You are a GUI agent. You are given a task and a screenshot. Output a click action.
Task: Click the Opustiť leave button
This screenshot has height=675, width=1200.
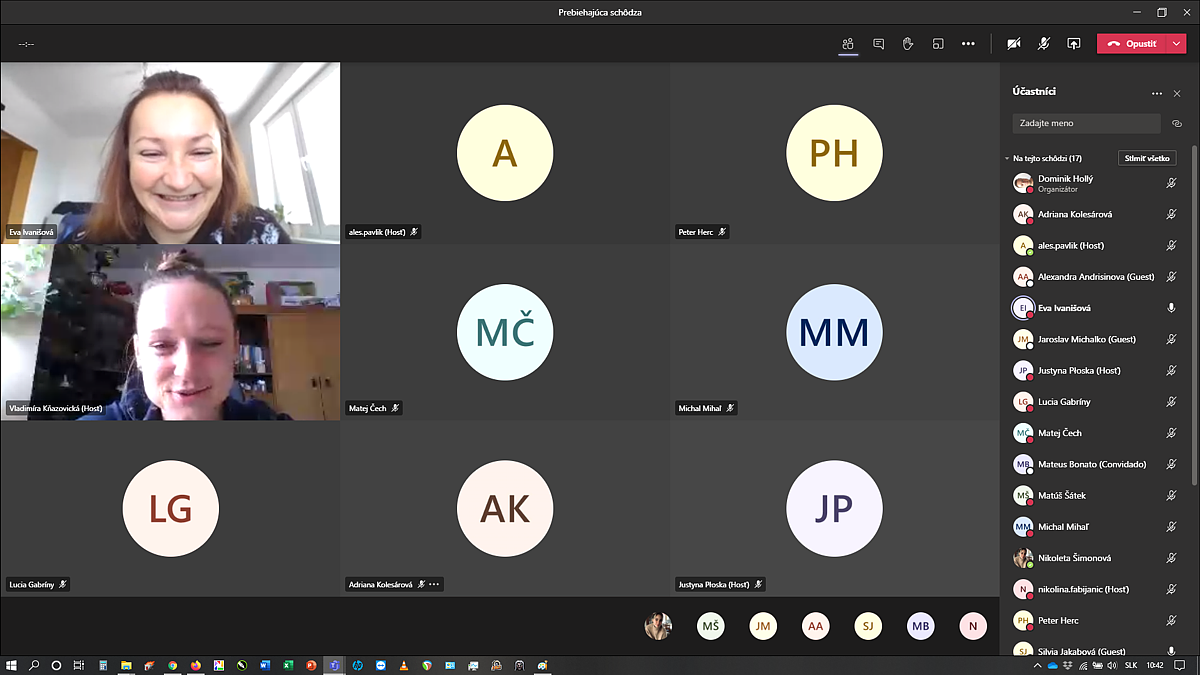[1132, 44]
